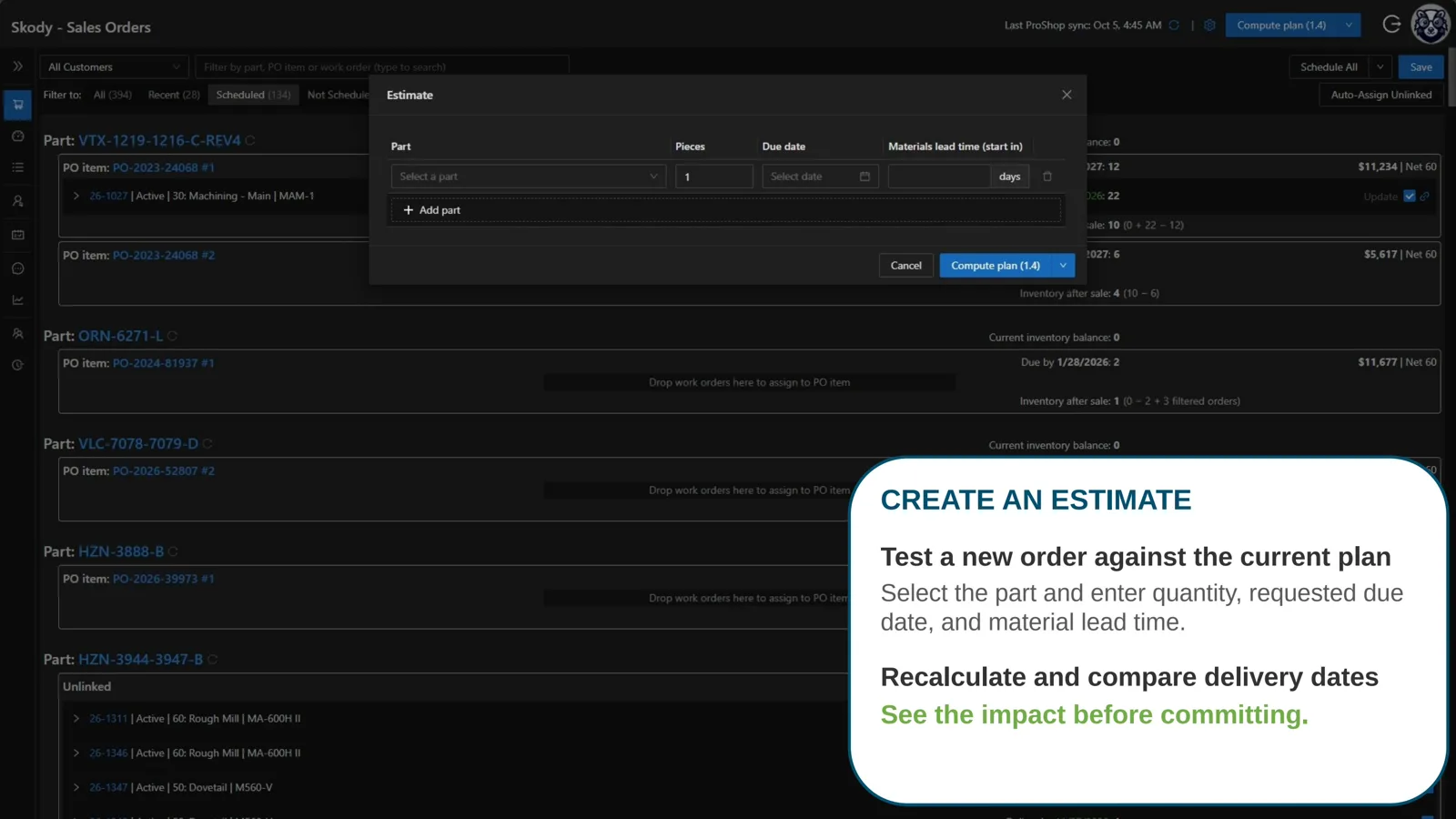Open the Sales Orders cart icon in sidebar
Screen dimensions: 1456x819
17,105
